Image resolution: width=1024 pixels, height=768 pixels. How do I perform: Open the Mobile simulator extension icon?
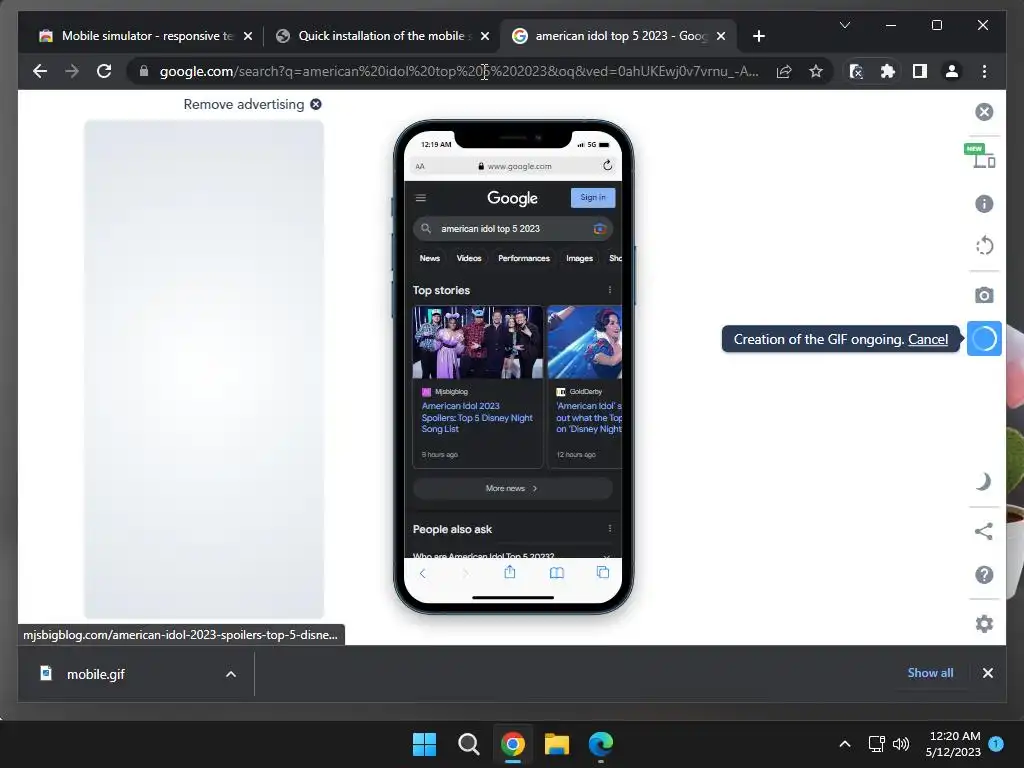click(856, 71)
